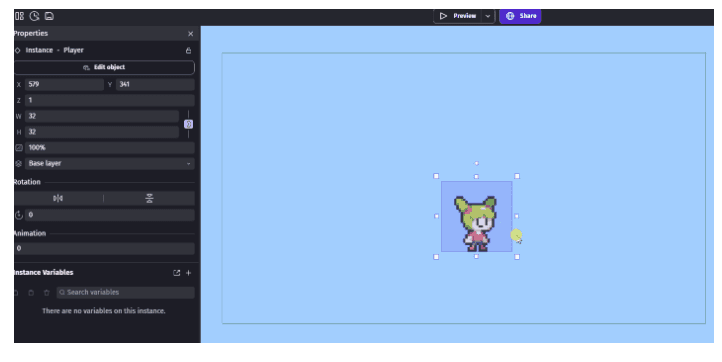Click the Preview button
The width and height of the screenshot is (722, 362).
coord(458,16)
